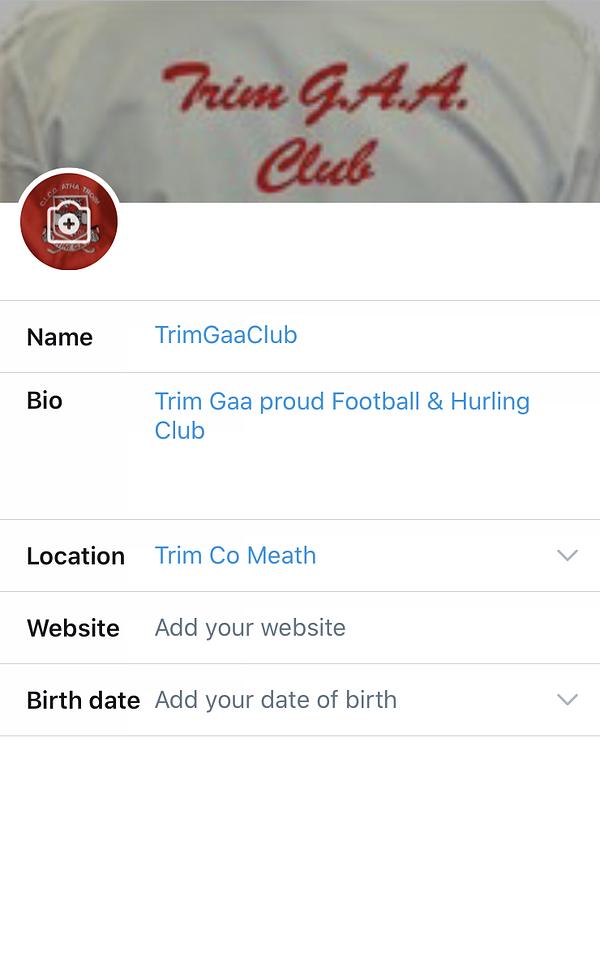The height and width of the screenshot is (978, 600).
Task: Click the red embroidered Club text in banner
Action: (313, 163)
